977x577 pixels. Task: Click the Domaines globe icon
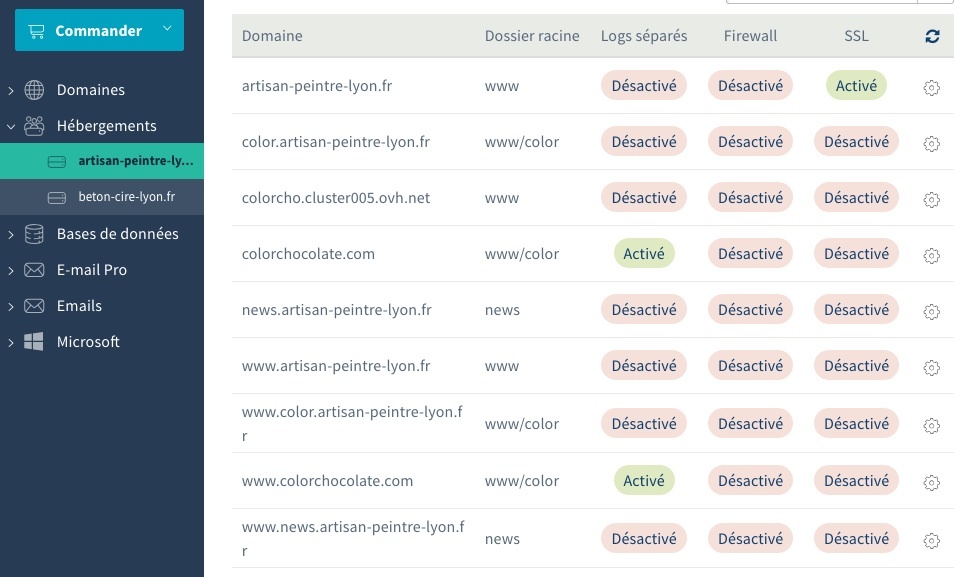34,90
